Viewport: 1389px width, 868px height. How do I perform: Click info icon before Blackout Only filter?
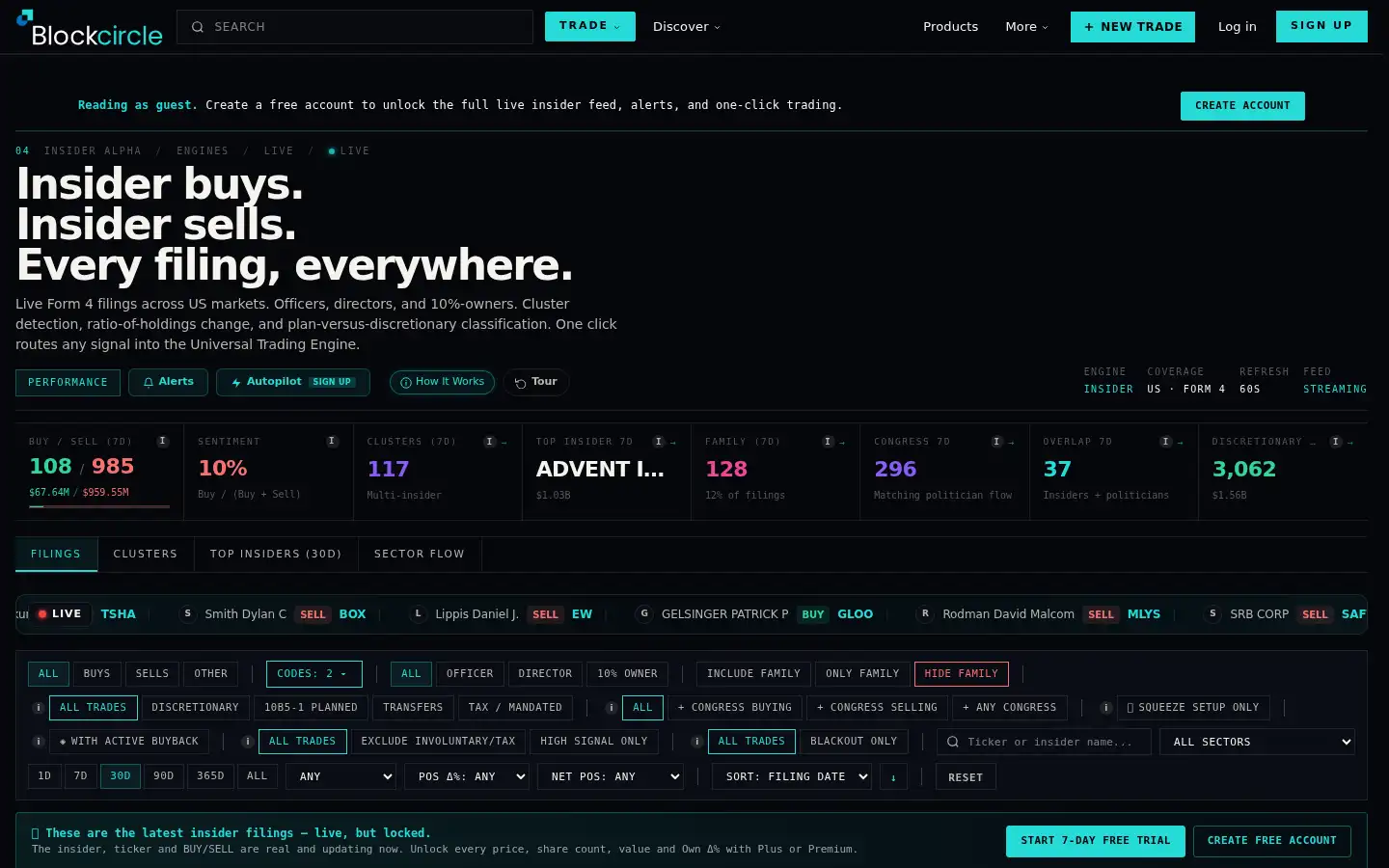(x=697, y=742)
